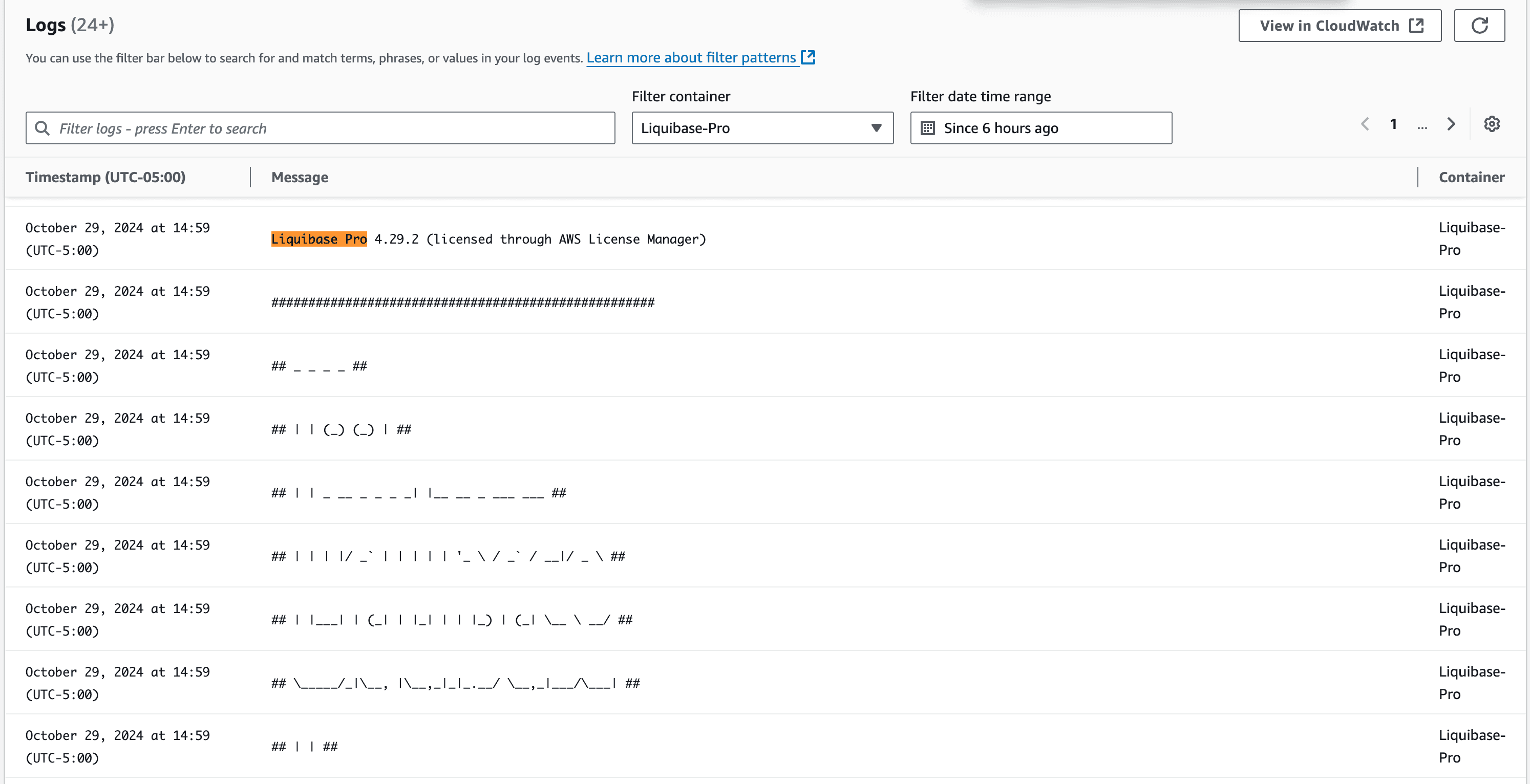Click the refresh logs icon button
This screenshot has height=784, width=1530.
[1479, 26]
